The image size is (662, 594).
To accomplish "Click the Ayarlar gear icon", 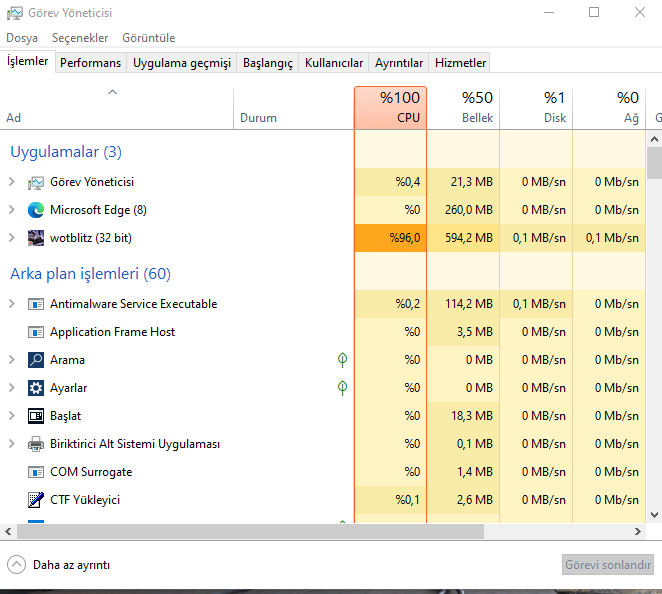I will (36, 388).
